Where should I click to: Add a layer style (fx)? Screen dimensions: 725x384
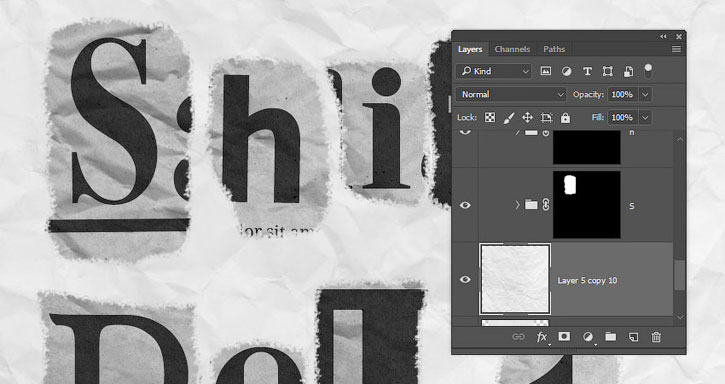point(541,337)
